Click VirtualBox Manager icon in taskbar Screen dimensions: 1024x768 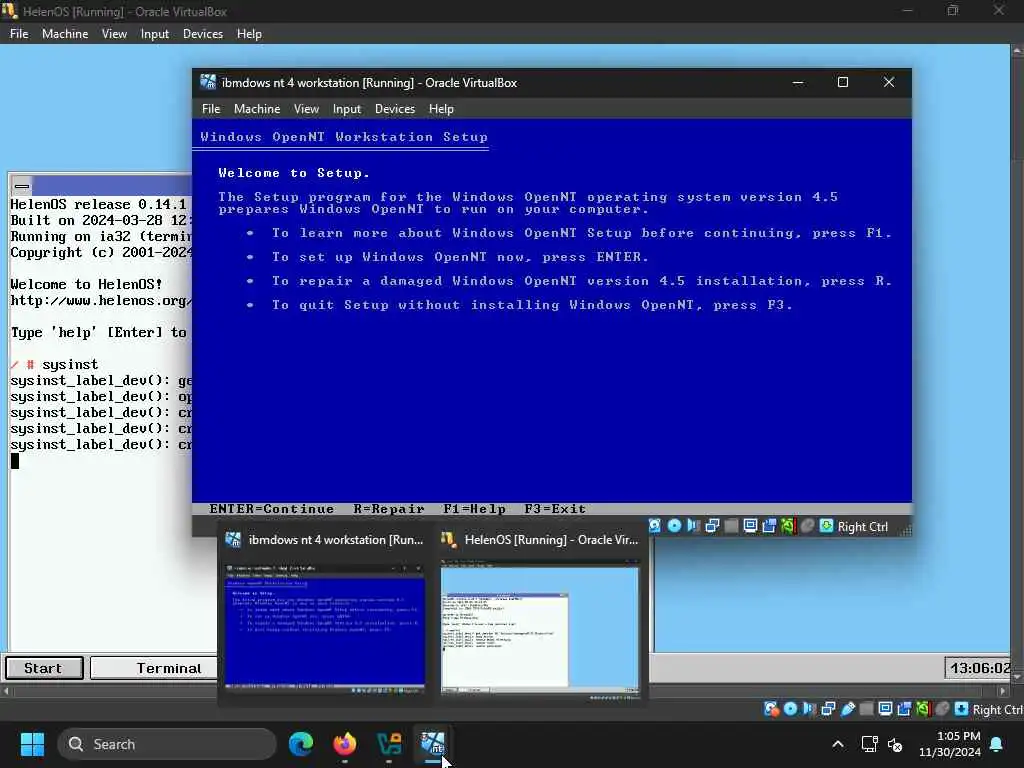pos(389,743)
